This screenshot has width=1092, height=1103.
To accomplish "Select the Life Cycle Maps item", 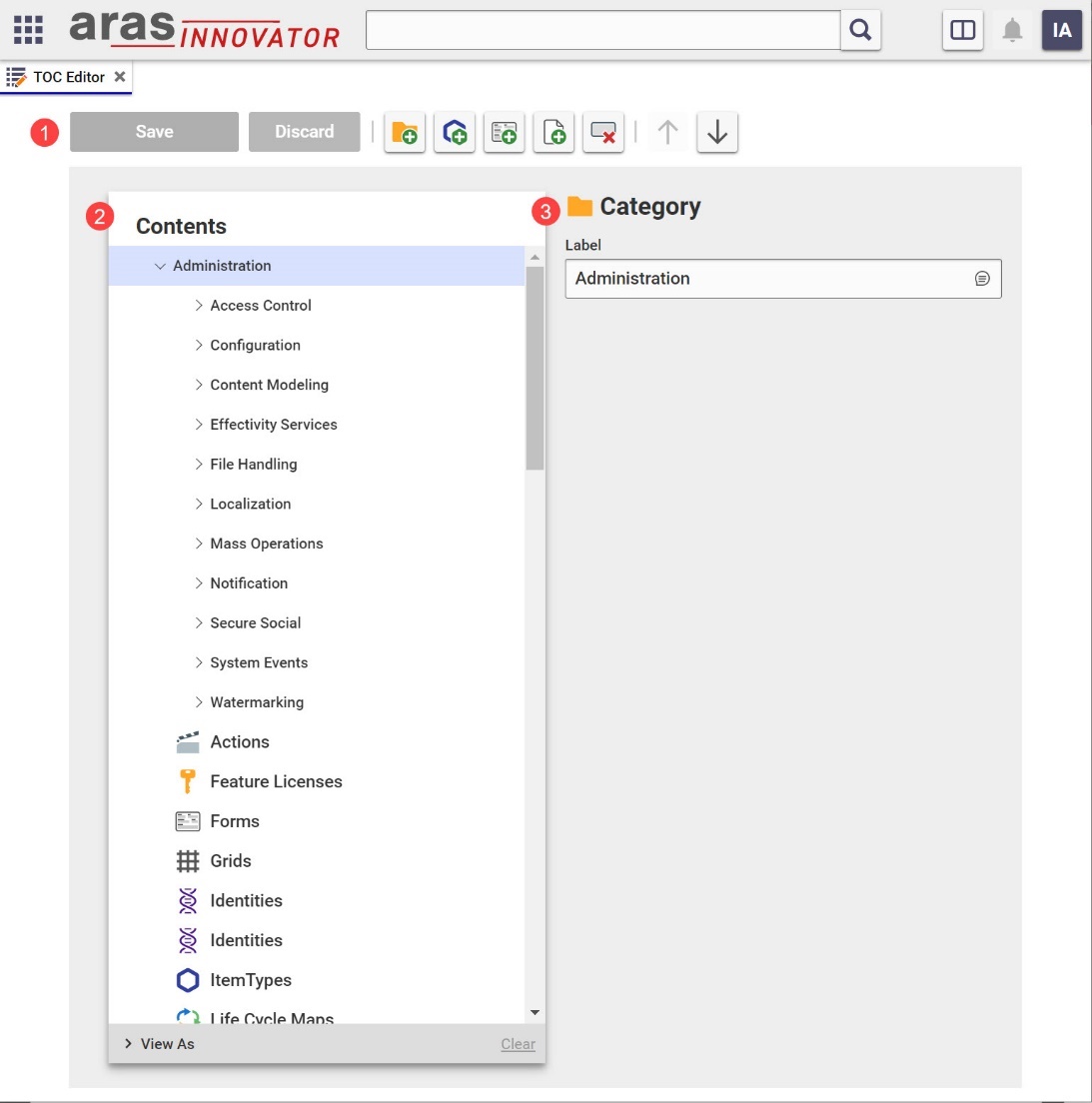I will coord(272,1017).
